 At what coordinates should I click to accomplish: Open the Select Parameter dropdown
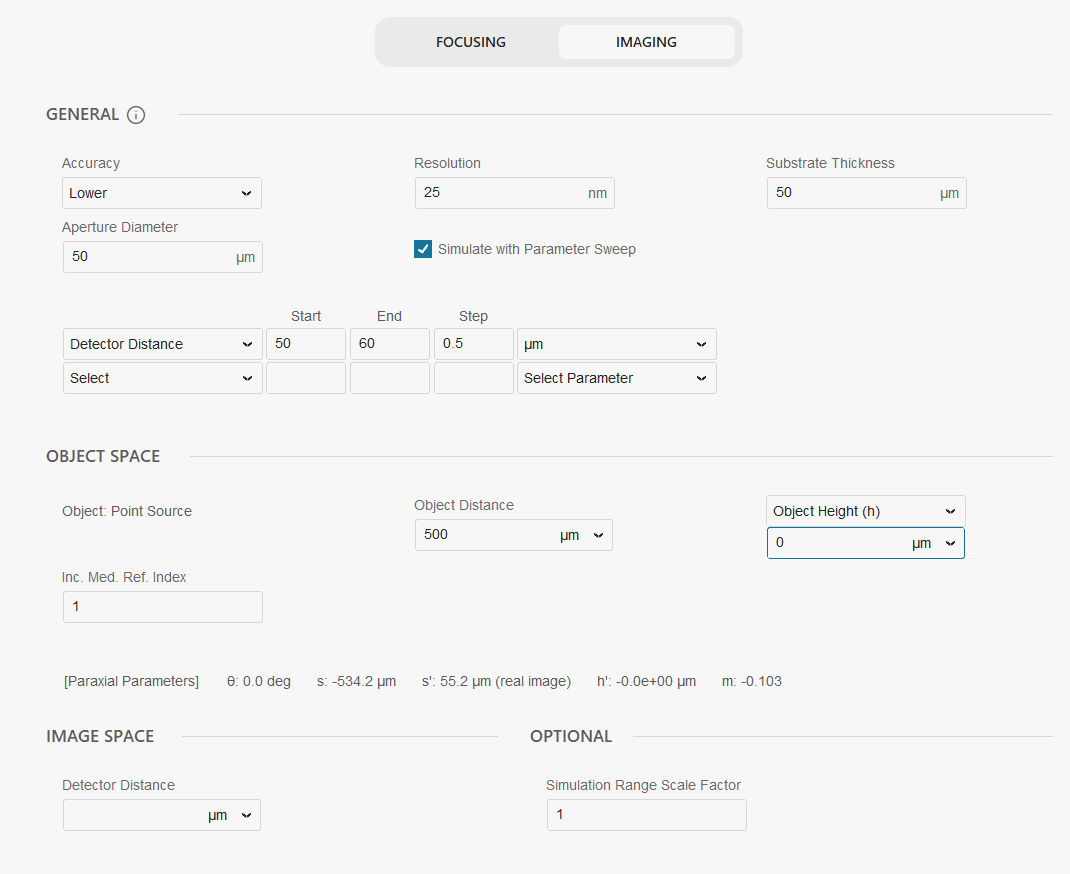point(616,378)
